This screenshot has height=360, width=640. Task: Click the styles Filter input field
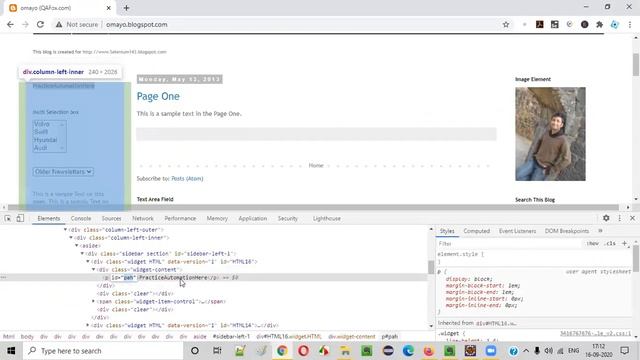click(x=508, y=244)
